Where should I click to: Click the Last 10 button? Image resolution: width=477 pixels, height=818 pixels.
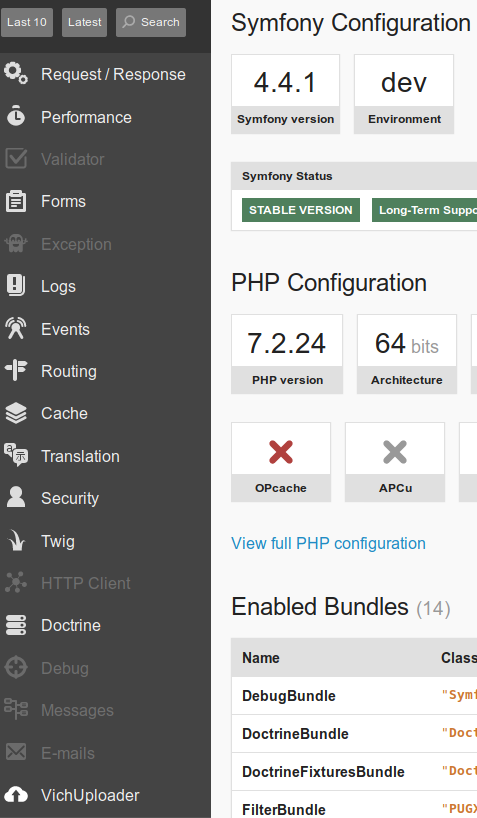click(27, 22)
